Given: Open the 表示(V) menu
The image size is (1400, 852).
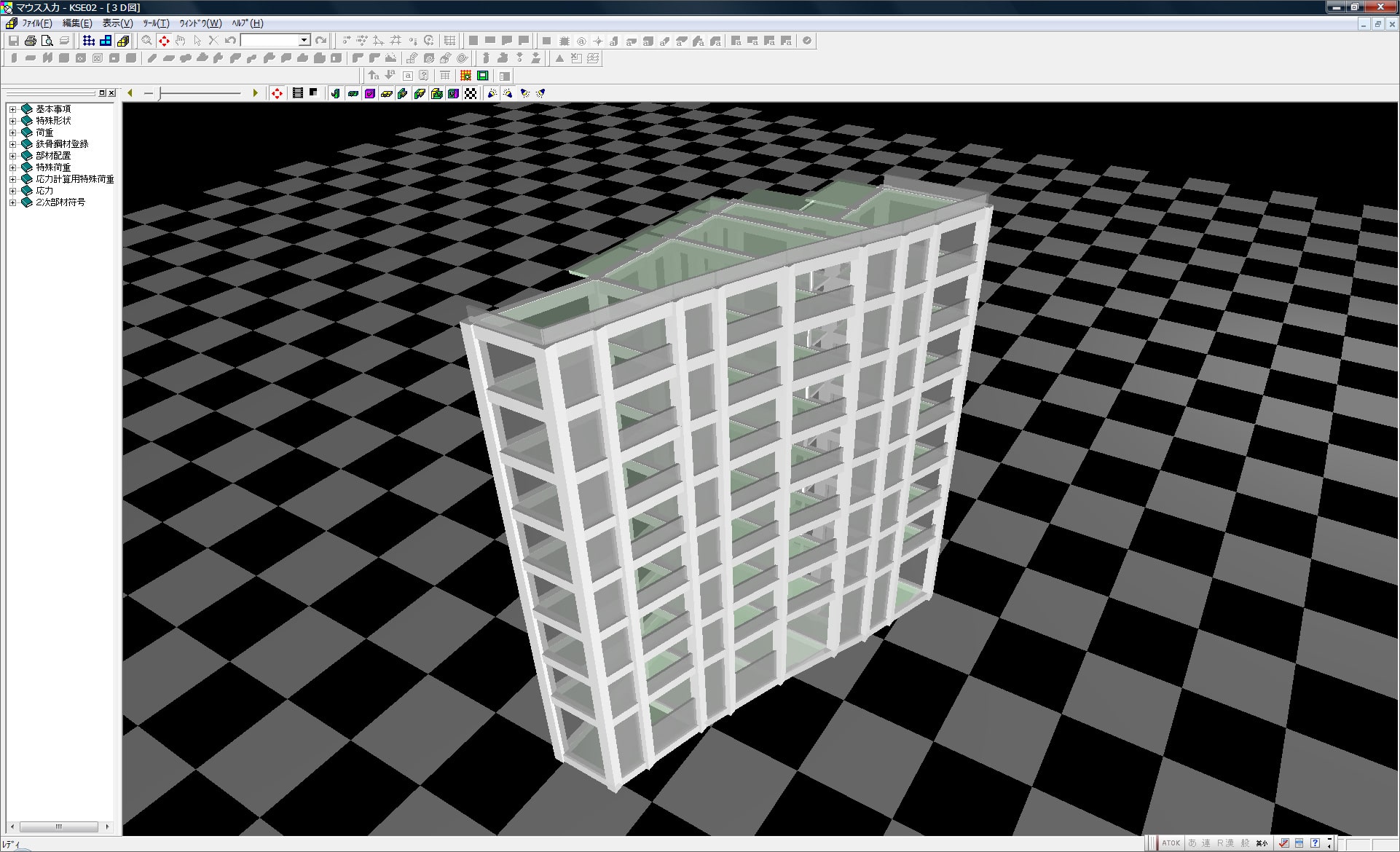Looking at the screenshot, I should (117, 23).
